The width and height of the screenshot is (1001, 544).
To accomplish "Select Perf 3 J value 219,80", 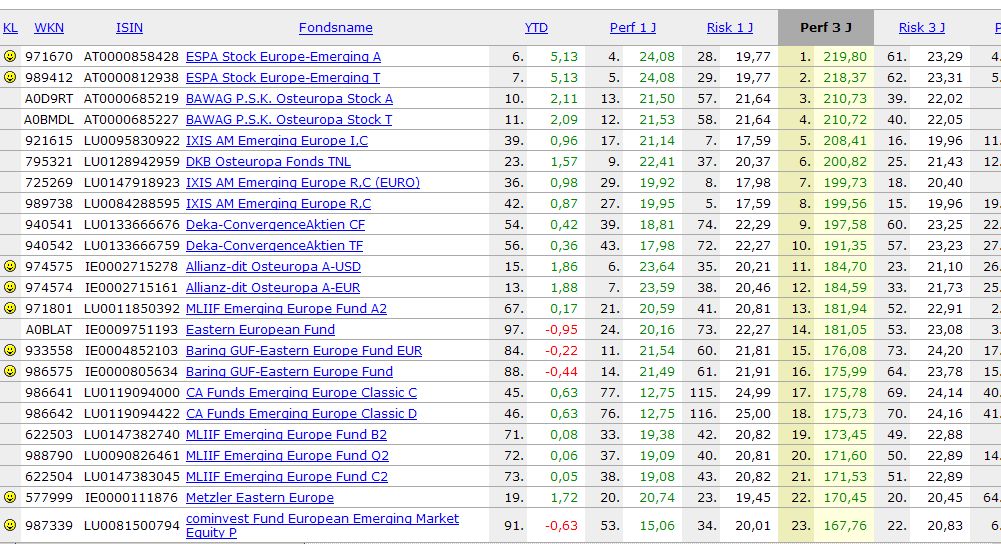I will (x=845, y=57).
